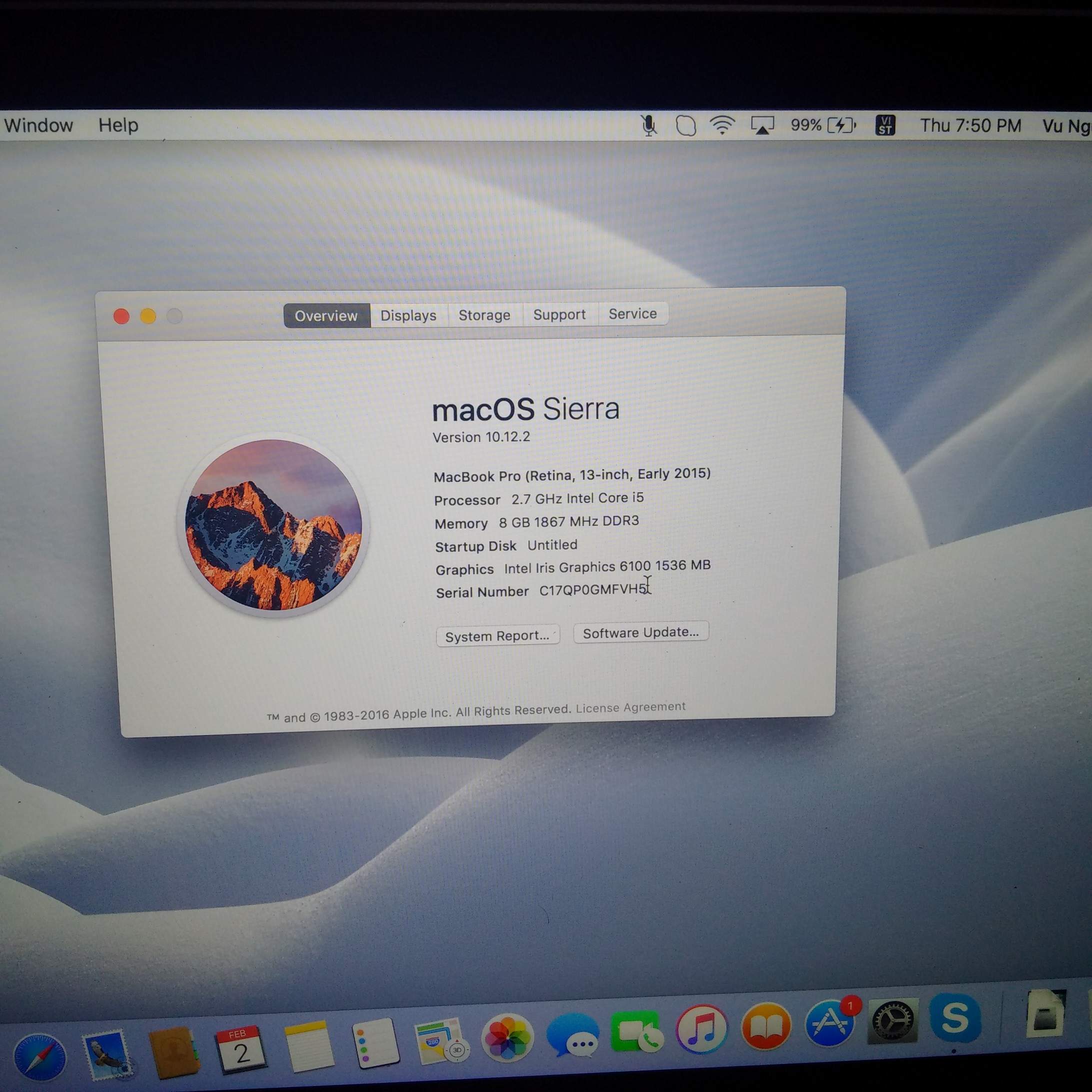Viewport: 1092px width, 1092px height.
Task: Open the License Agreement link
Action: (x=630, y=707)
